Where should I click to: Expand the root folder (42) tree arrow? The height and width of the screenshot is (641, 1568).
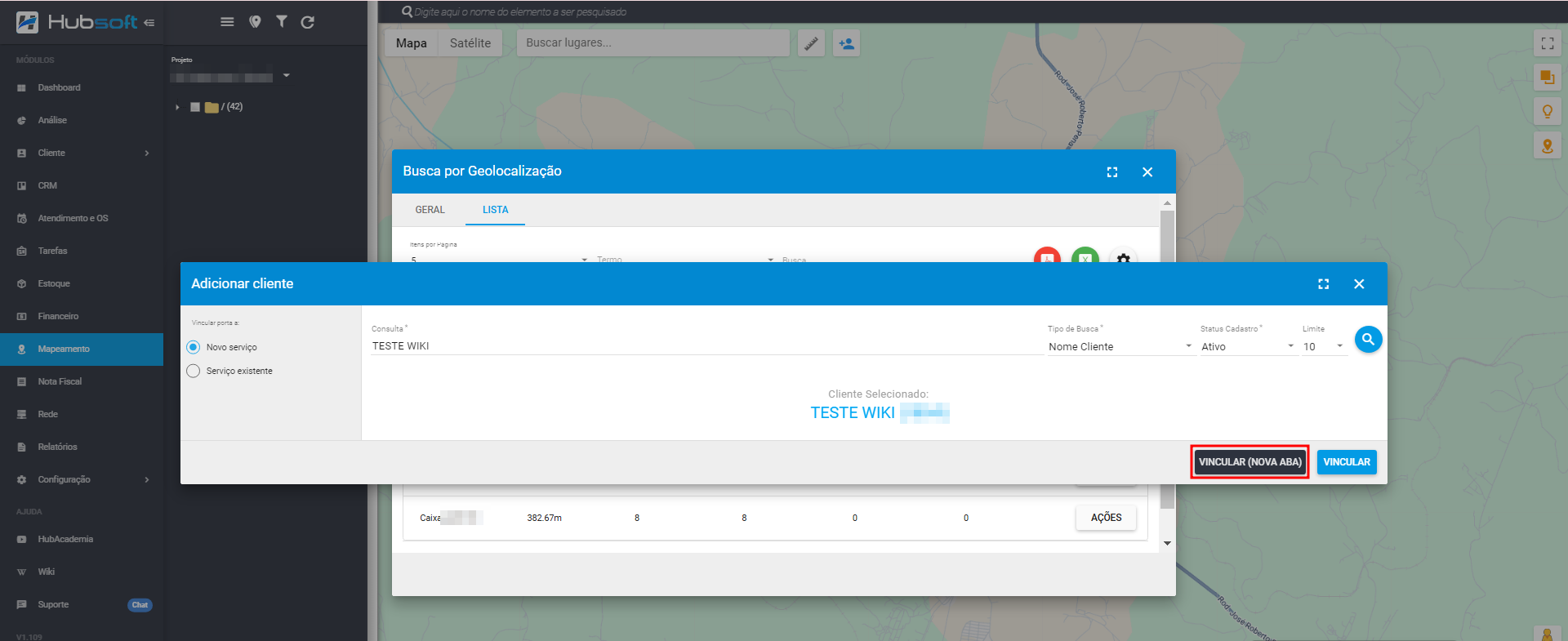pos(177,107)
